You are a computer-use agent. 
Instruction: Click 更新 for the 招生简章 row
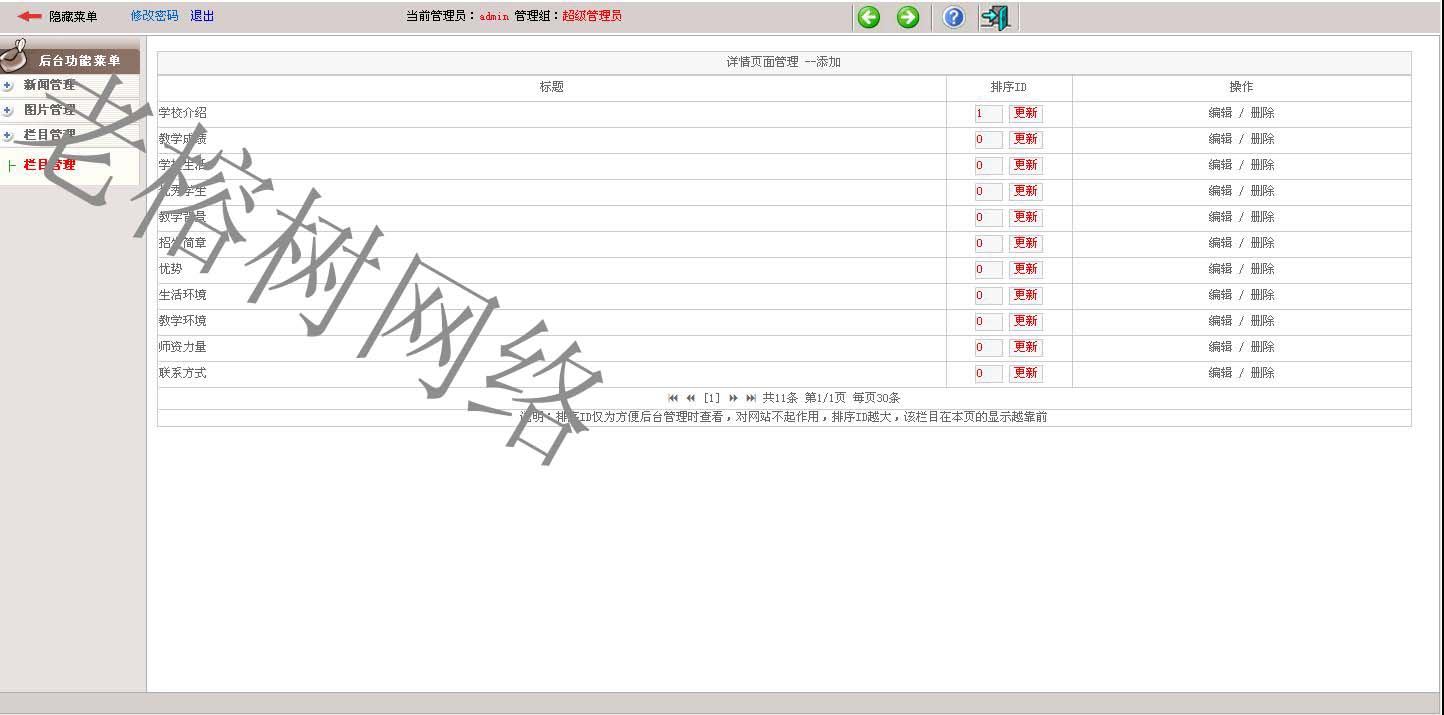(x=1025, y=243)
